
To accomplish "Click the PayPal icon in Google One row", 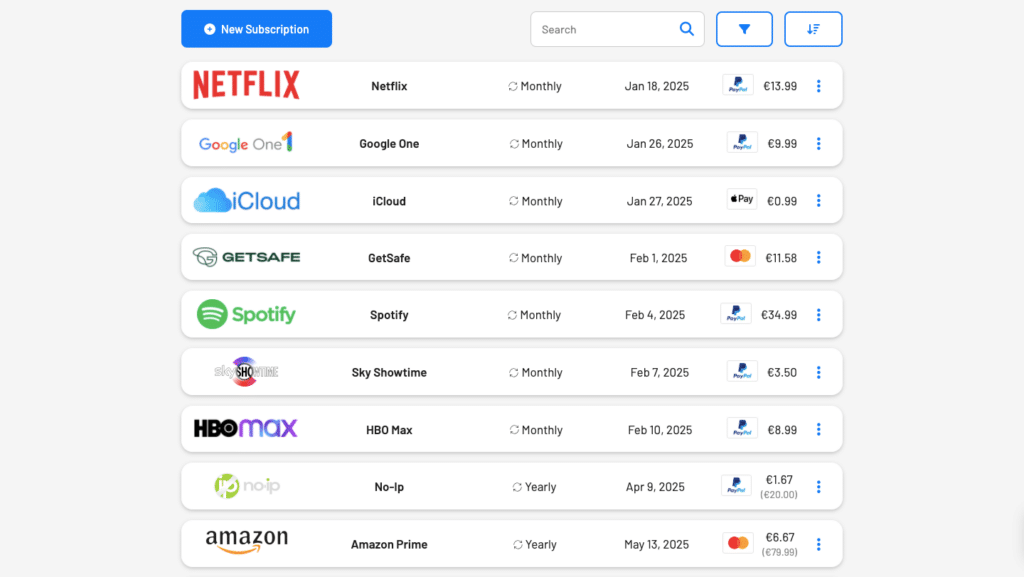I will pyautogui.click(x=742, y=142).
